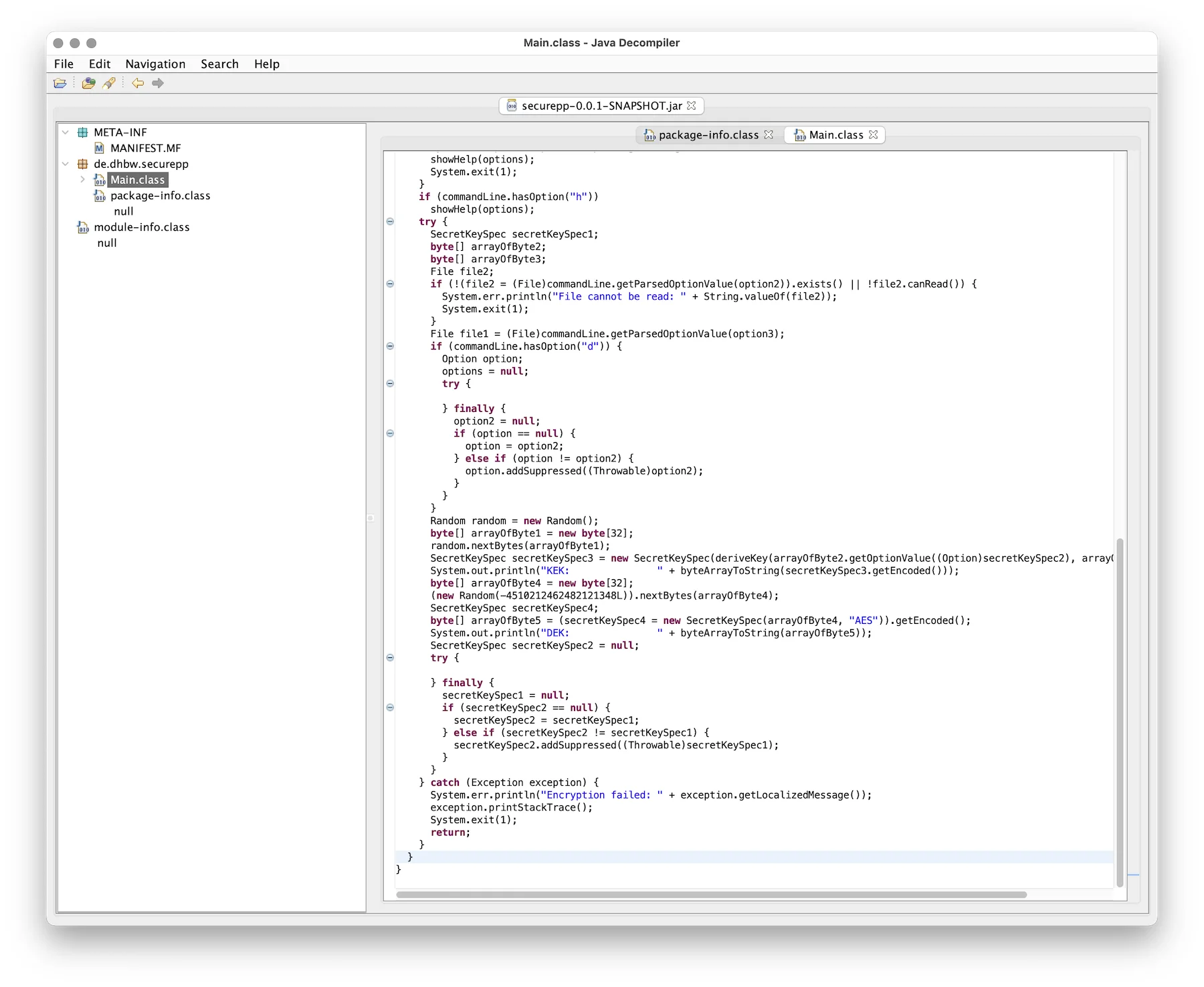This screenshot has height=987, width=1204.
Task: Select module-info.class in the tree
Action: (x=141, y=227)
